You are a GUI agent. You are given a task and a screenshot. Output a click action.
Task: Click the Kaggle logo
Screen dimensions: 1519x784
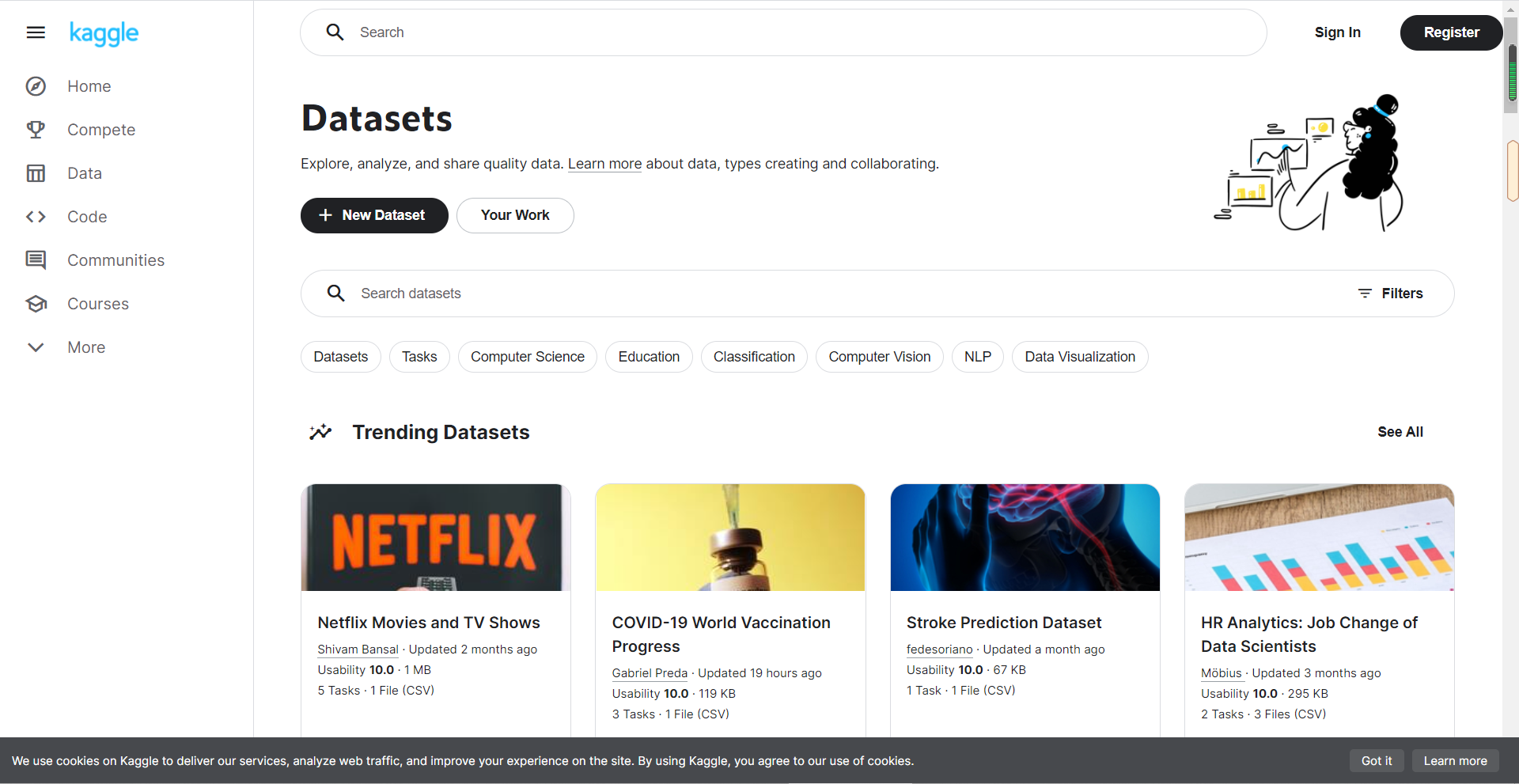tap(104, 34)
